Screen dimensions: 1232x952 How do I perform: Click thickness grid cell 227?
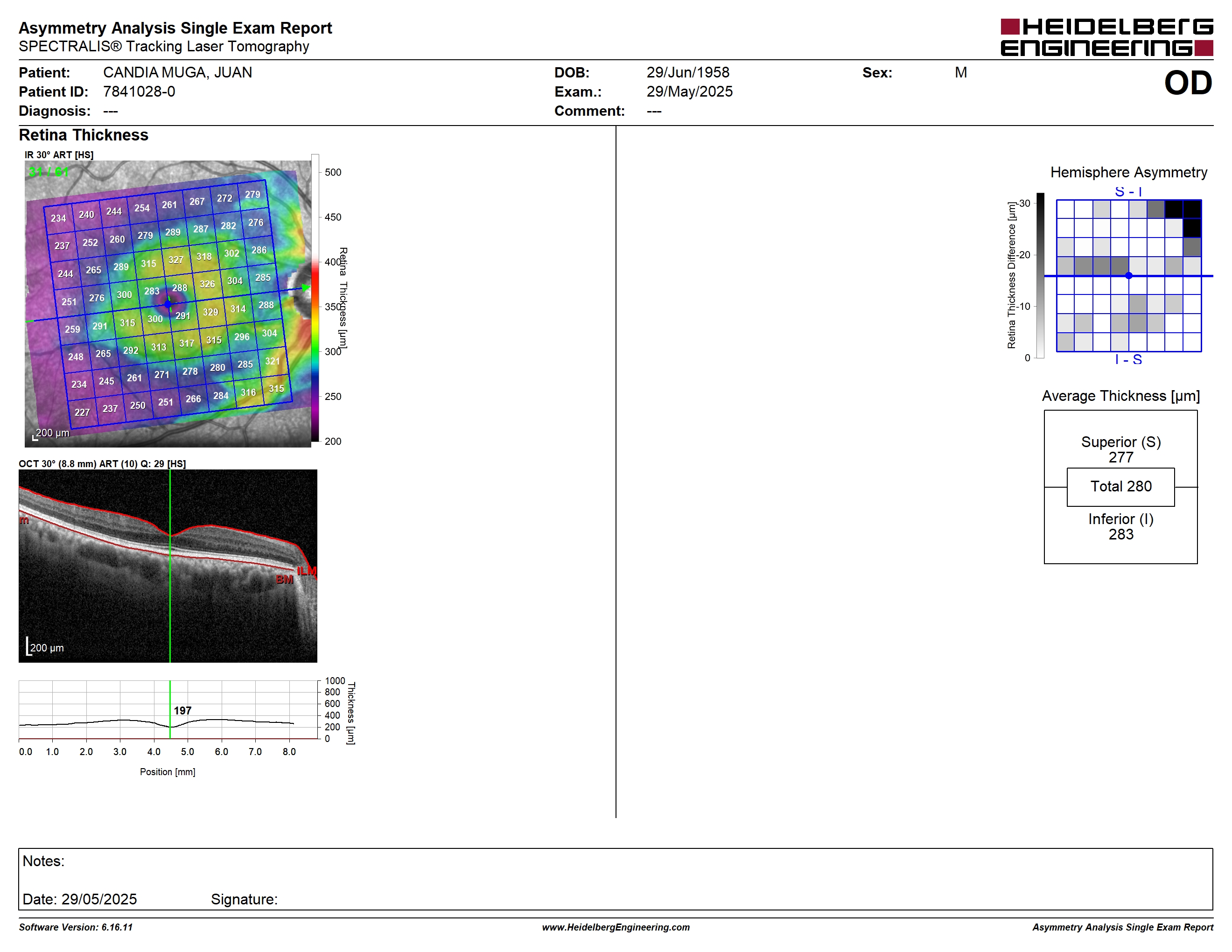click(82, 412)
